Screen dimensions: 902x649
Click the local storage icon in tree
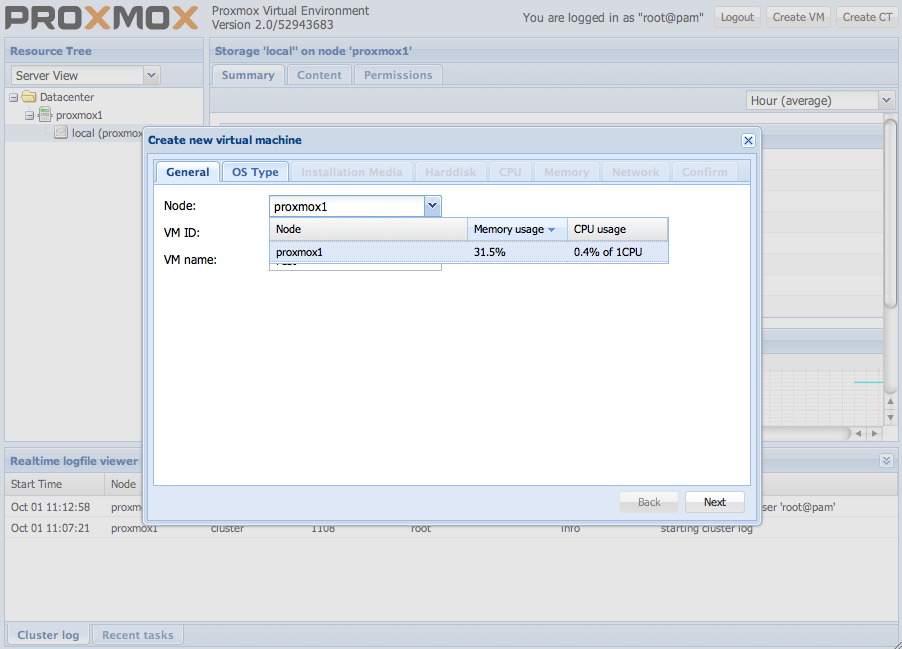coord(61,133)
